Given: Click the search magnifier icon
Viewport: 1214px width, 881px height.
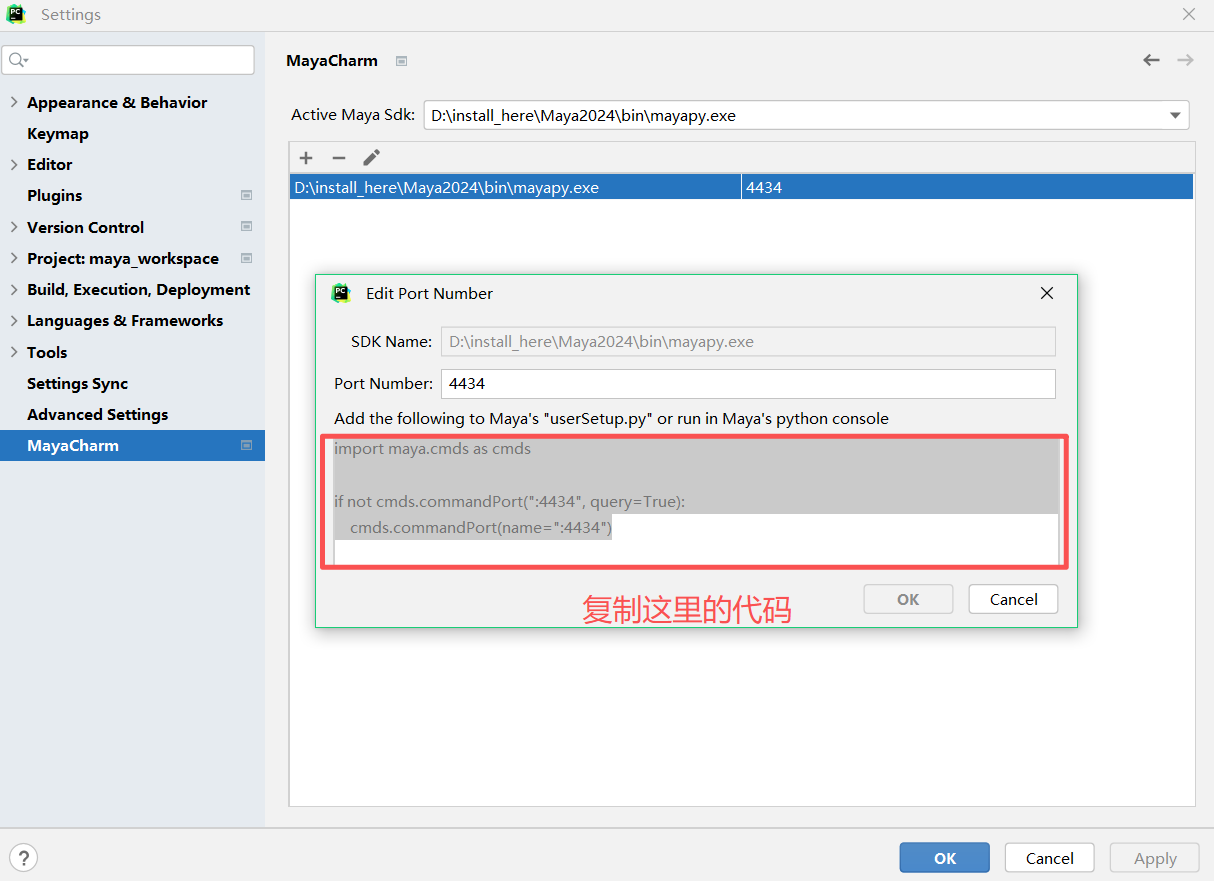Looking at the screenshot, I should point(18,60).
